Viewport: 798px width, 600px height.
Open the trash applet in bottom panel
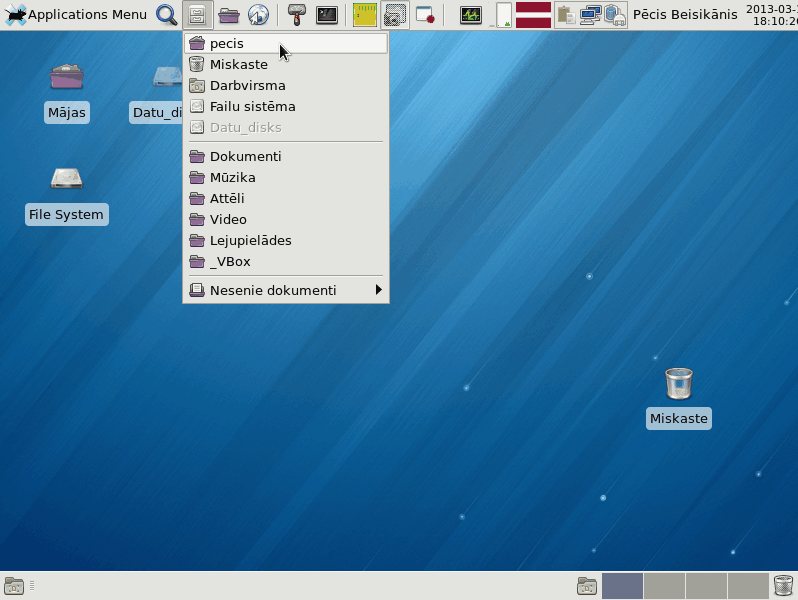click(783, 586)
